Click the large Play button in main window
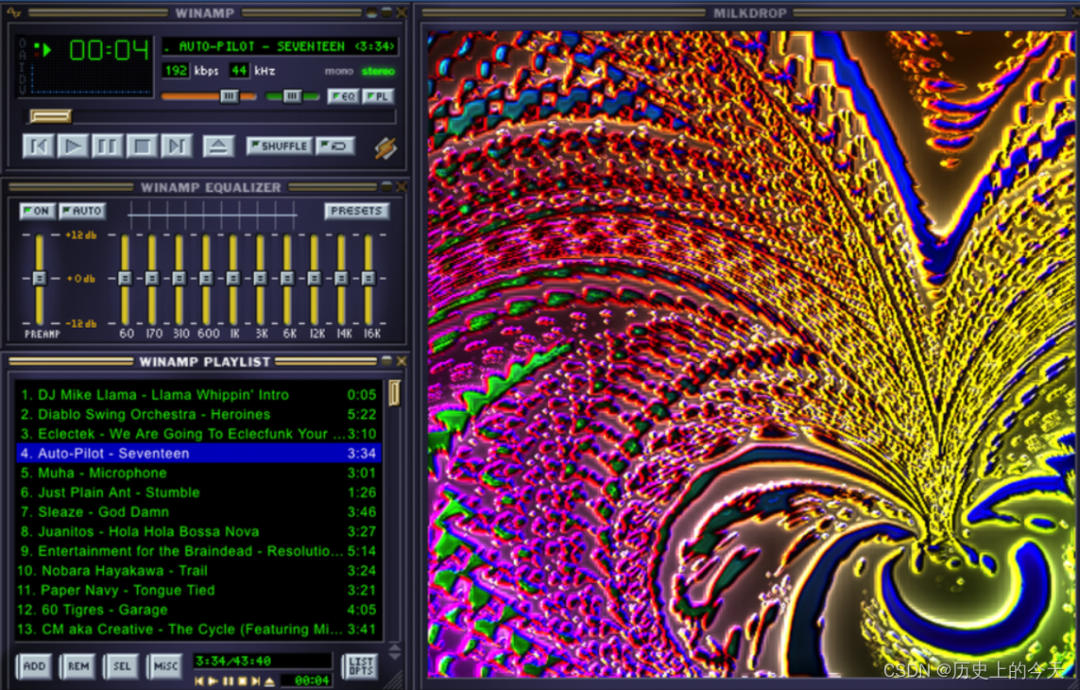The width and height of the screenshot is (1080, 690). coord(73,146)
